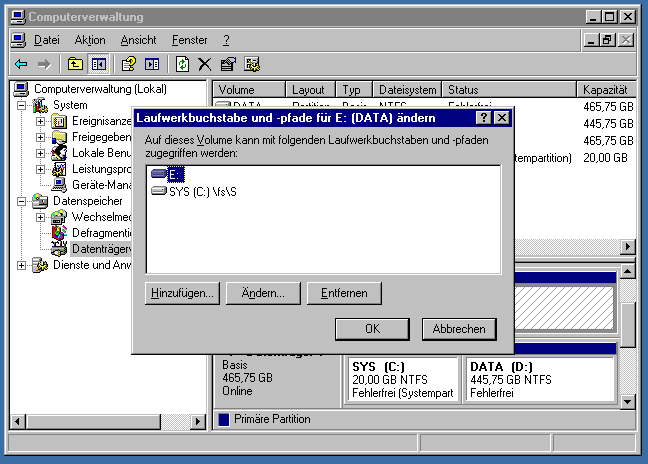The height and width of the screenshot is (464, 648).
Task: Select Computerverwaltung (Lokal) root node
Action: pos(100,89)
